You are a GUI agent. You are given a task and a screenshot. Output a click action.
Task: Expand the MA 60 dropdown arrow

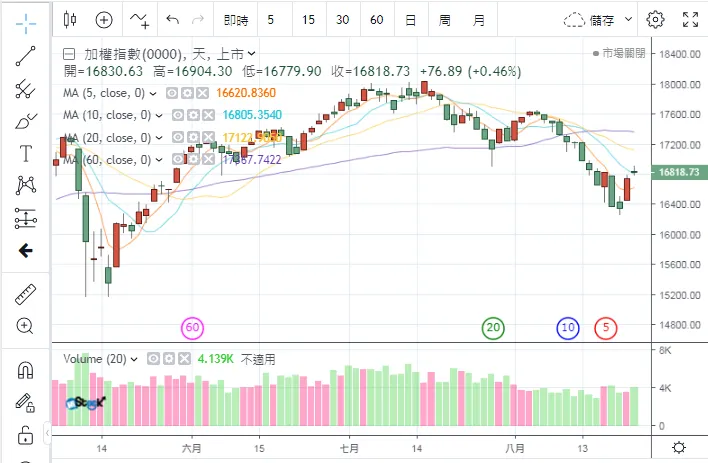pos(159,159)
